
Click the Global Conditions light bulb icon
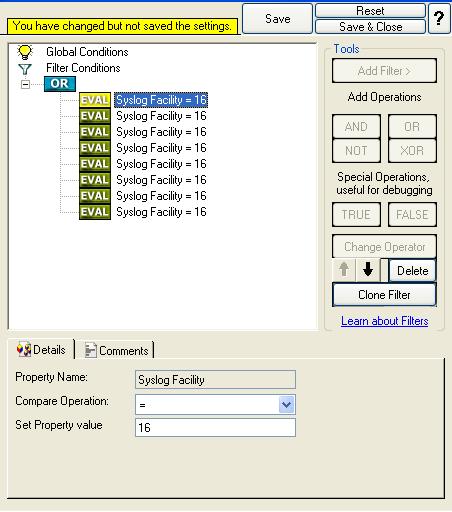click(25, 52)
